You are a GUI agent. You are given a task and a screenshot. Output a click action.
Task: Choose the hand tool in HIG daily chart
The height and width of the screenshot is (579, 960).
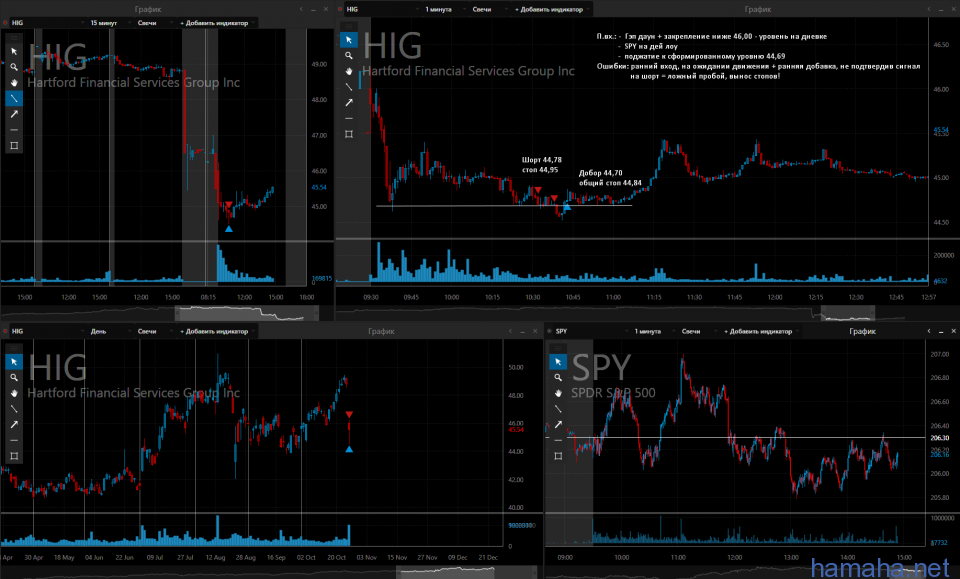[14, 393]
